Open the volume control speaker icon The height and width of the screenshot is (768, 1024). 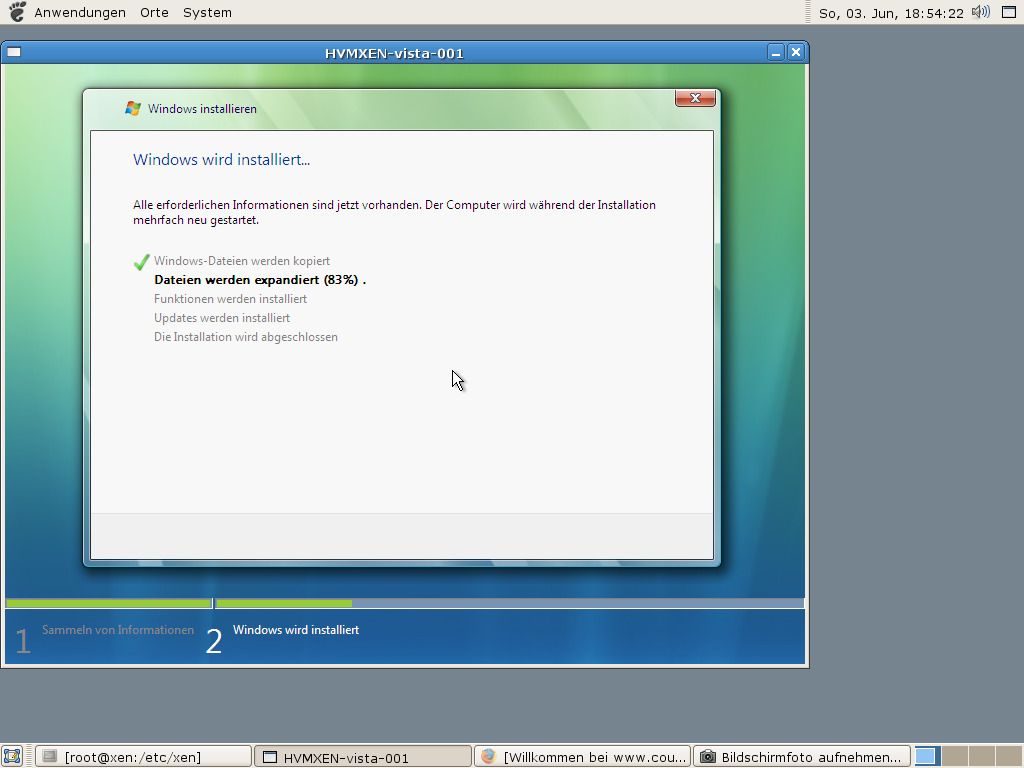[980, 12]
